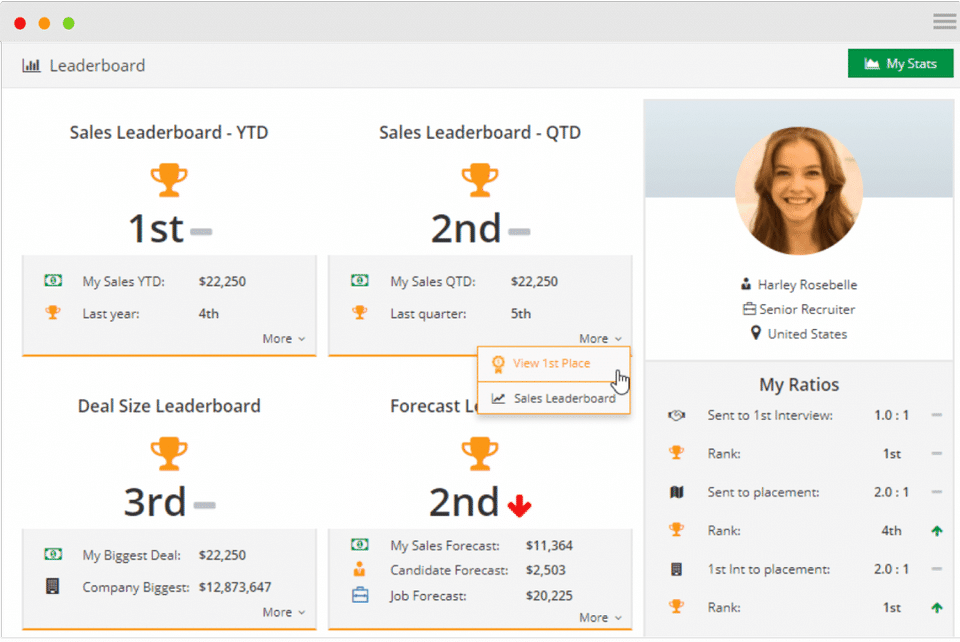Click the $11,364 My Sales Forecast value
This screenshot has height=642, width=960.
pos(549,545)
